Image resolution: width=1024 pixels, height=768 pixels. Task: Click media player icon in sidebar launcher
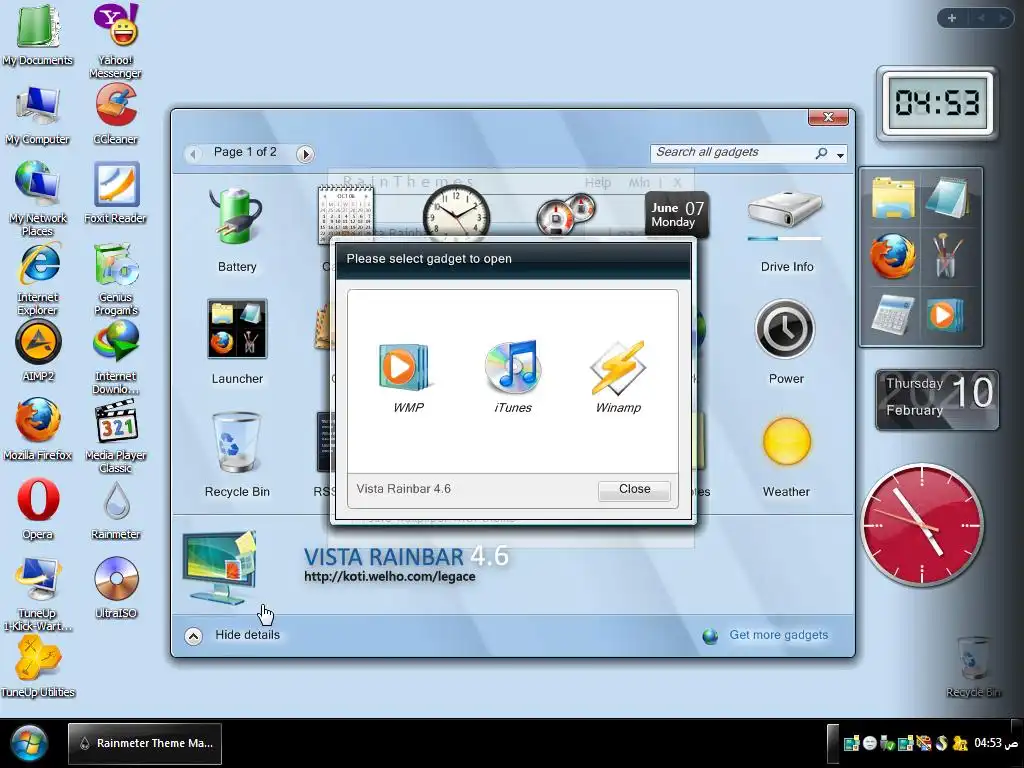click(945, 316)
